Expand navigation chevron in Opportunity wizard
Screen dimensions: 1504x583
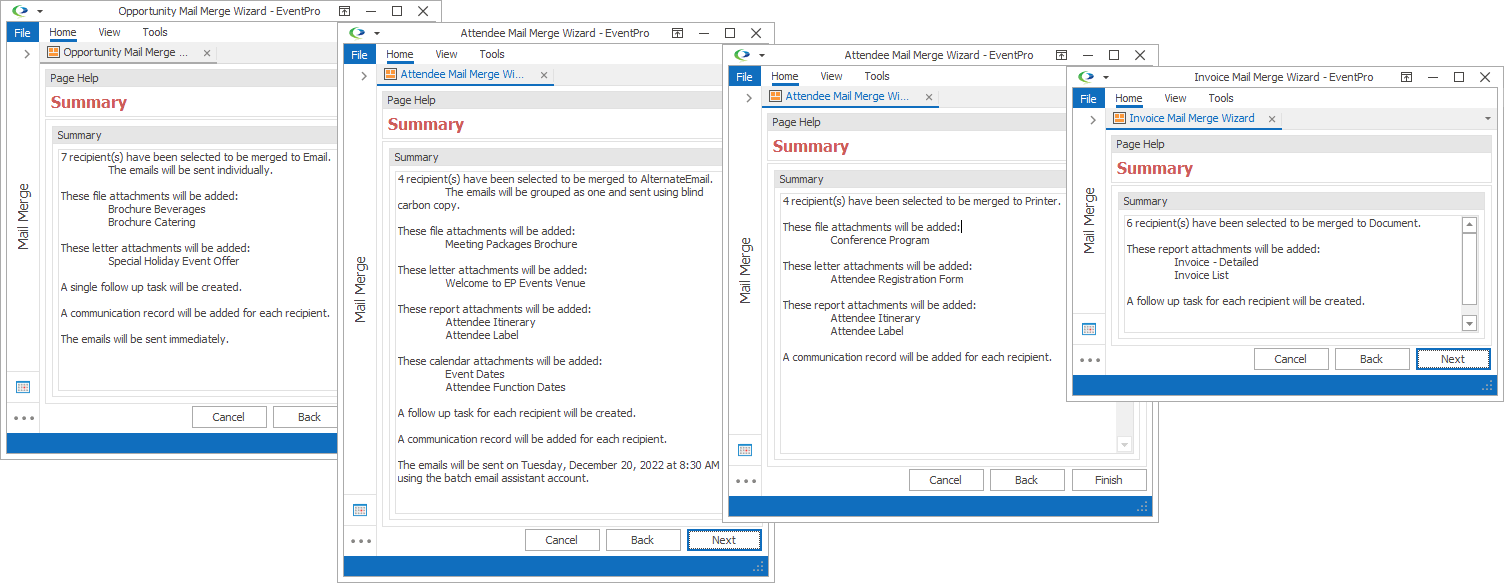[26, 54]
